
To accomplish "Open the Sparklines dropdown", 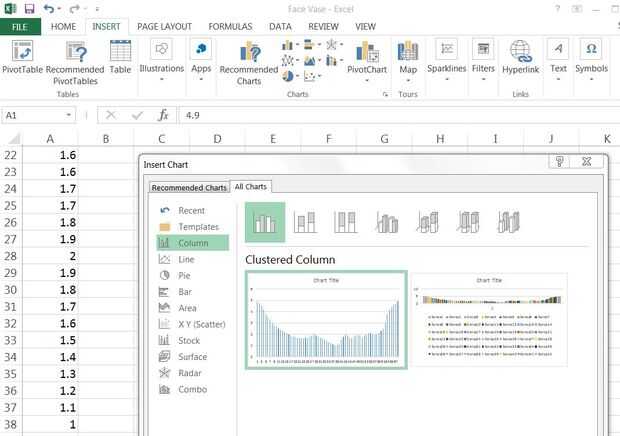I will [x=446, y=60].
